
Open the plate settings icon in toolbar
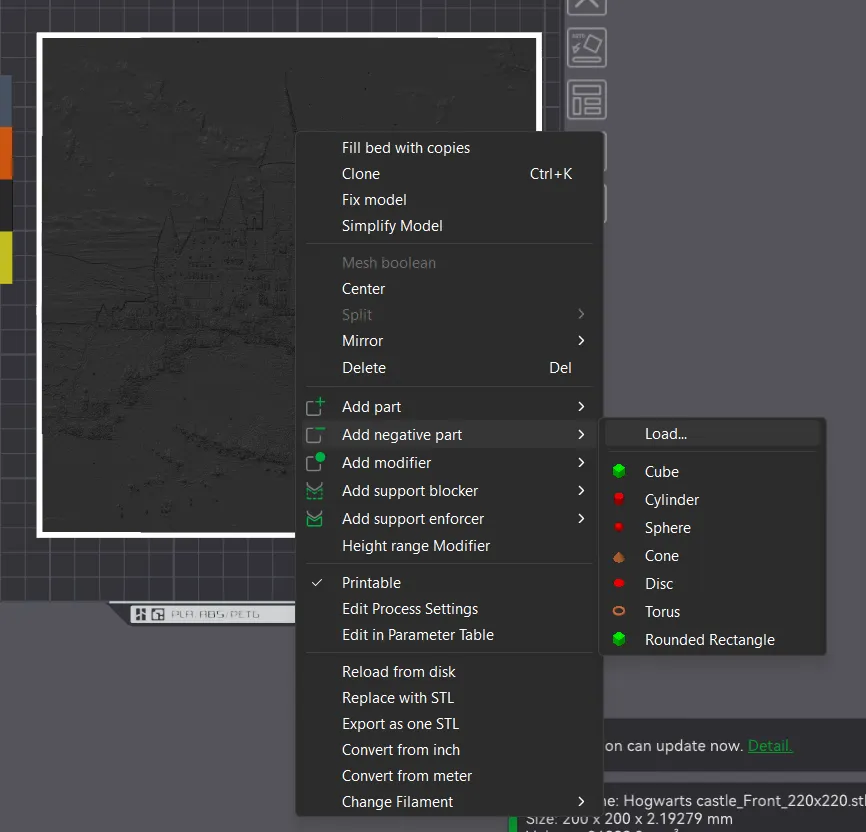point(587,48)
